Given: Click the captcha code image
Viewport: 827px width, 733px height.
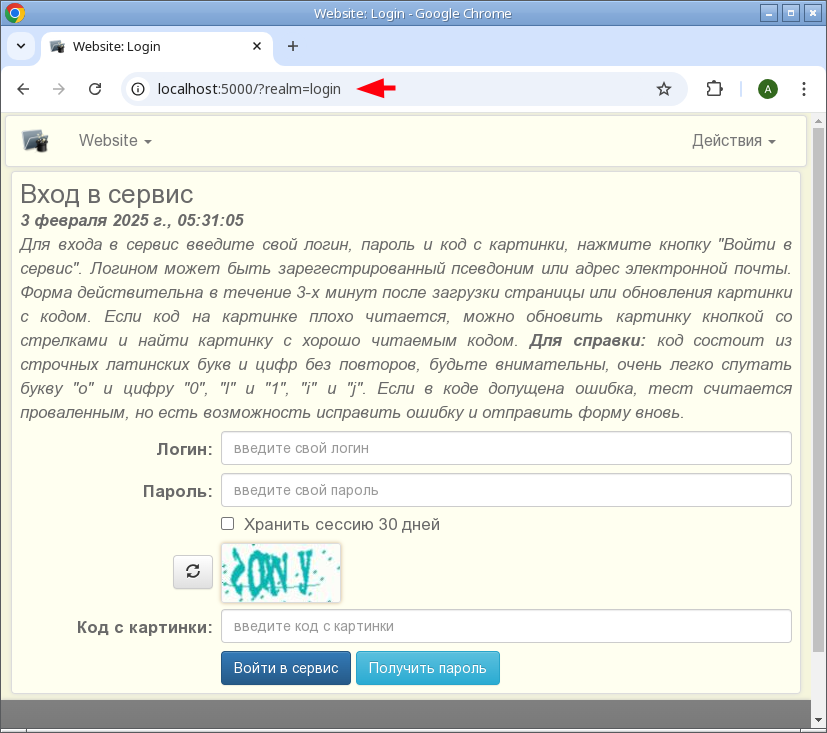Looking at the screenshot, I should (281, 573).
